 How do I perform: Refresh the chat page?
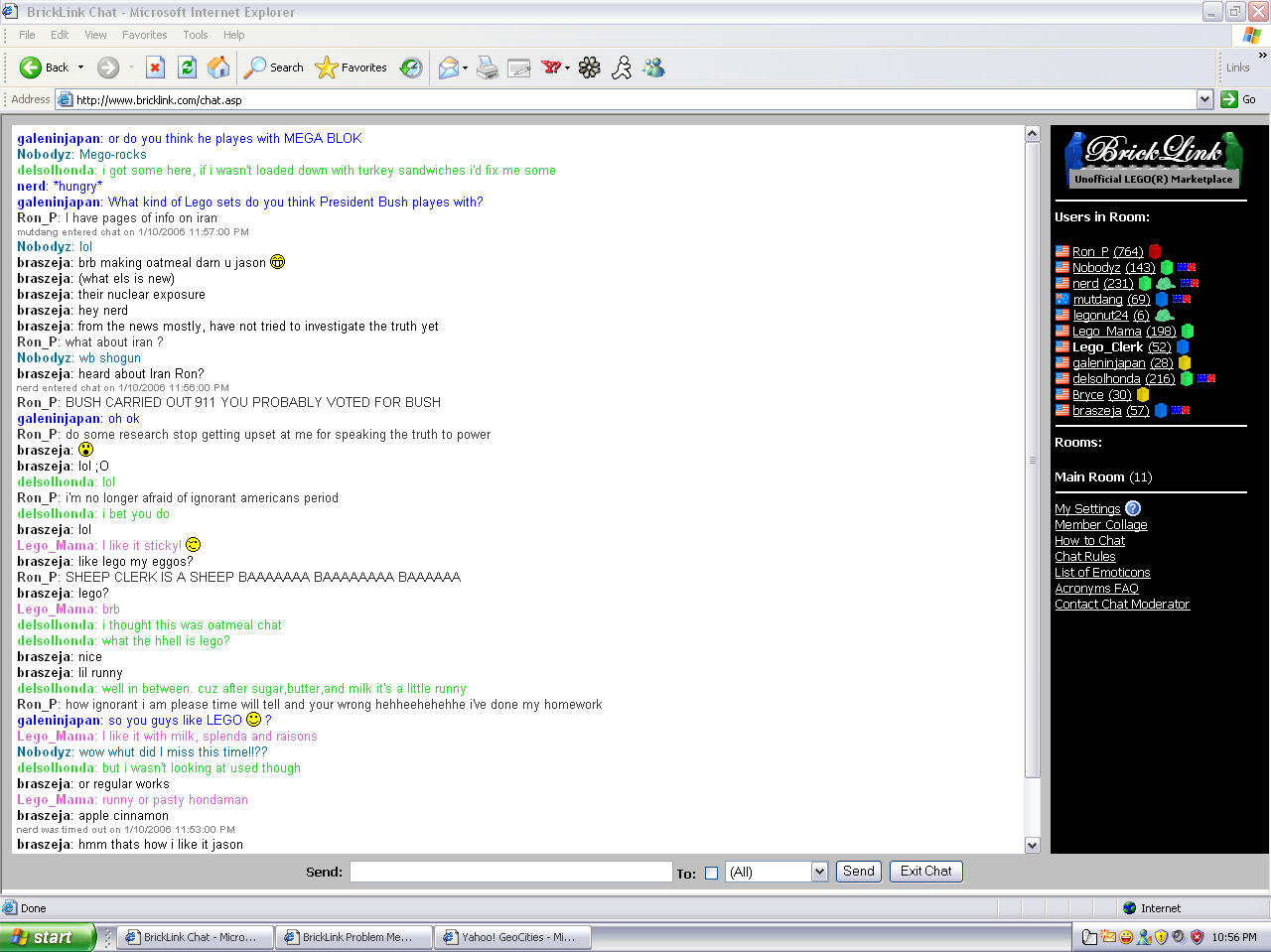187,68
